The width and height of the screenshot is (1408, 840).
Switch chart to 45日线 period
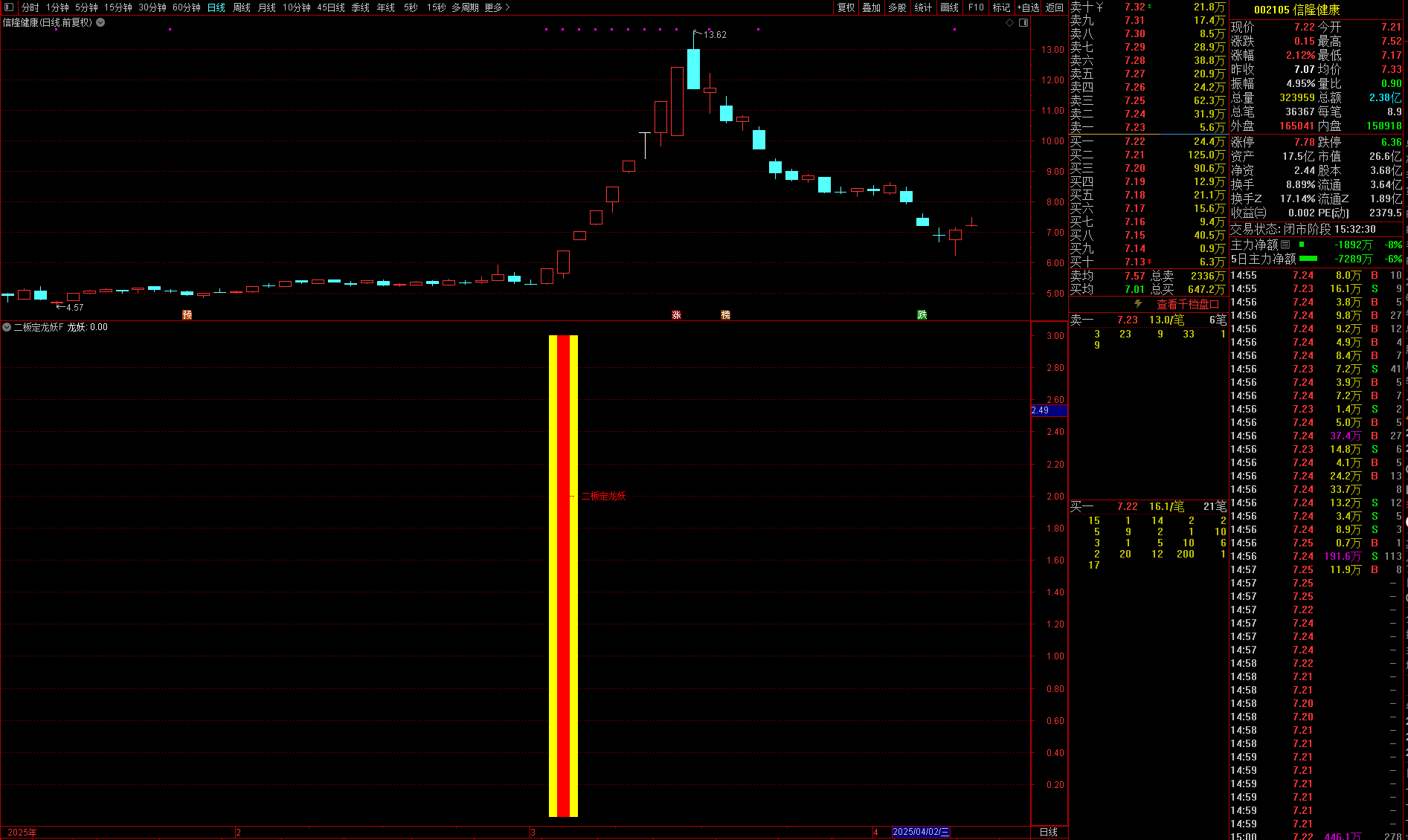click(331, 7)
